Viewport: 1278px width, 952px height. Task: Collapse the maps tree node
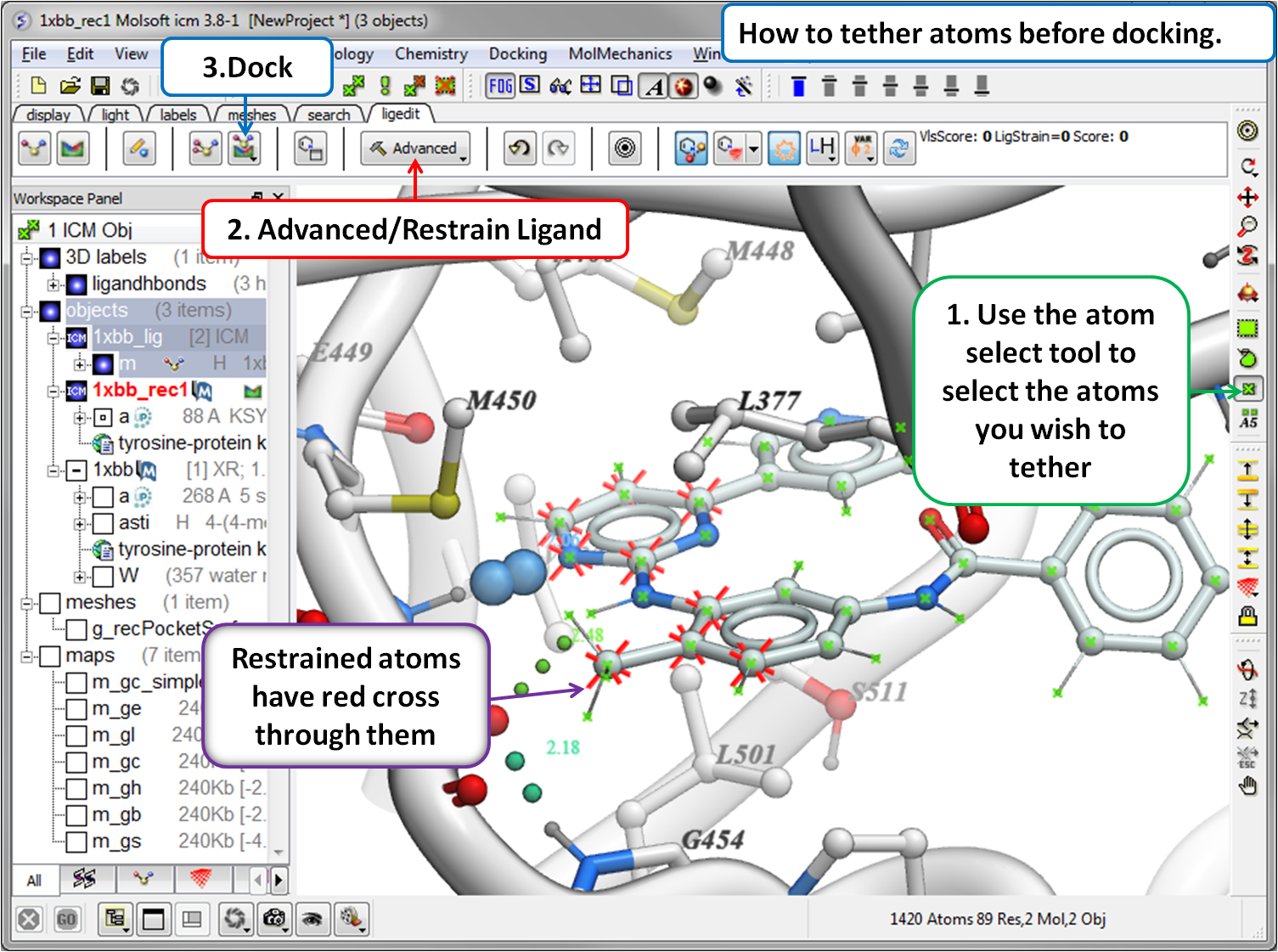[27, 656]
